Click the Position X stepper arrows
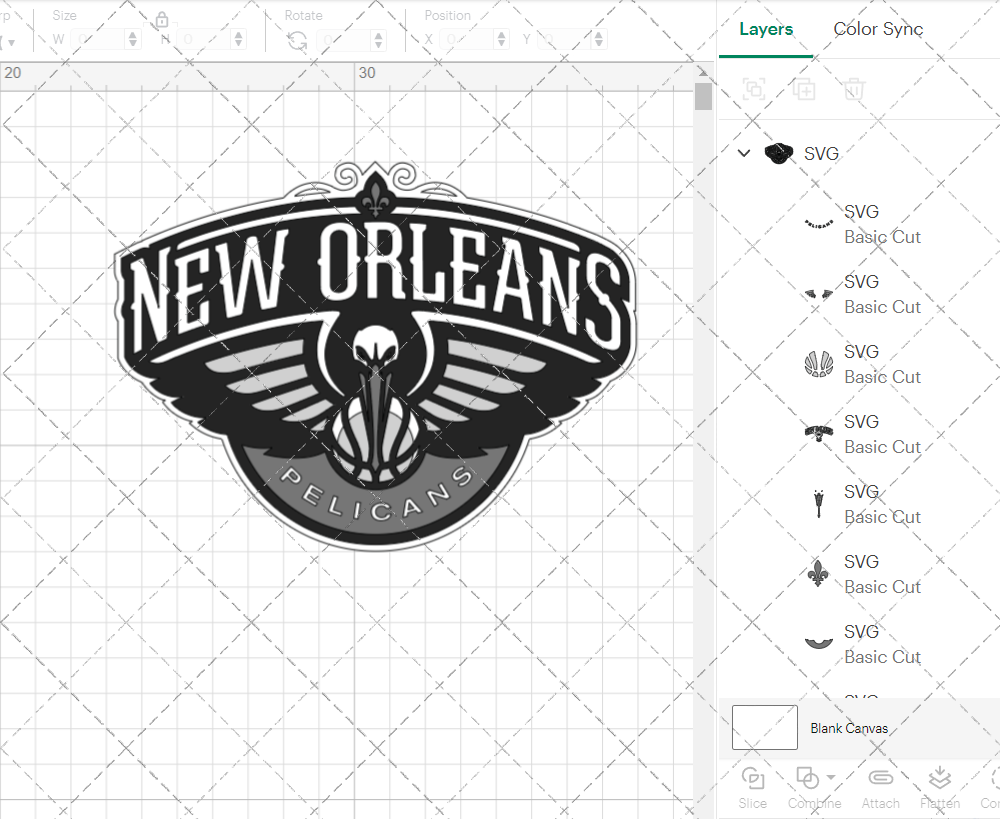Viewport: 1000px width, 819px height. [501, 40]
